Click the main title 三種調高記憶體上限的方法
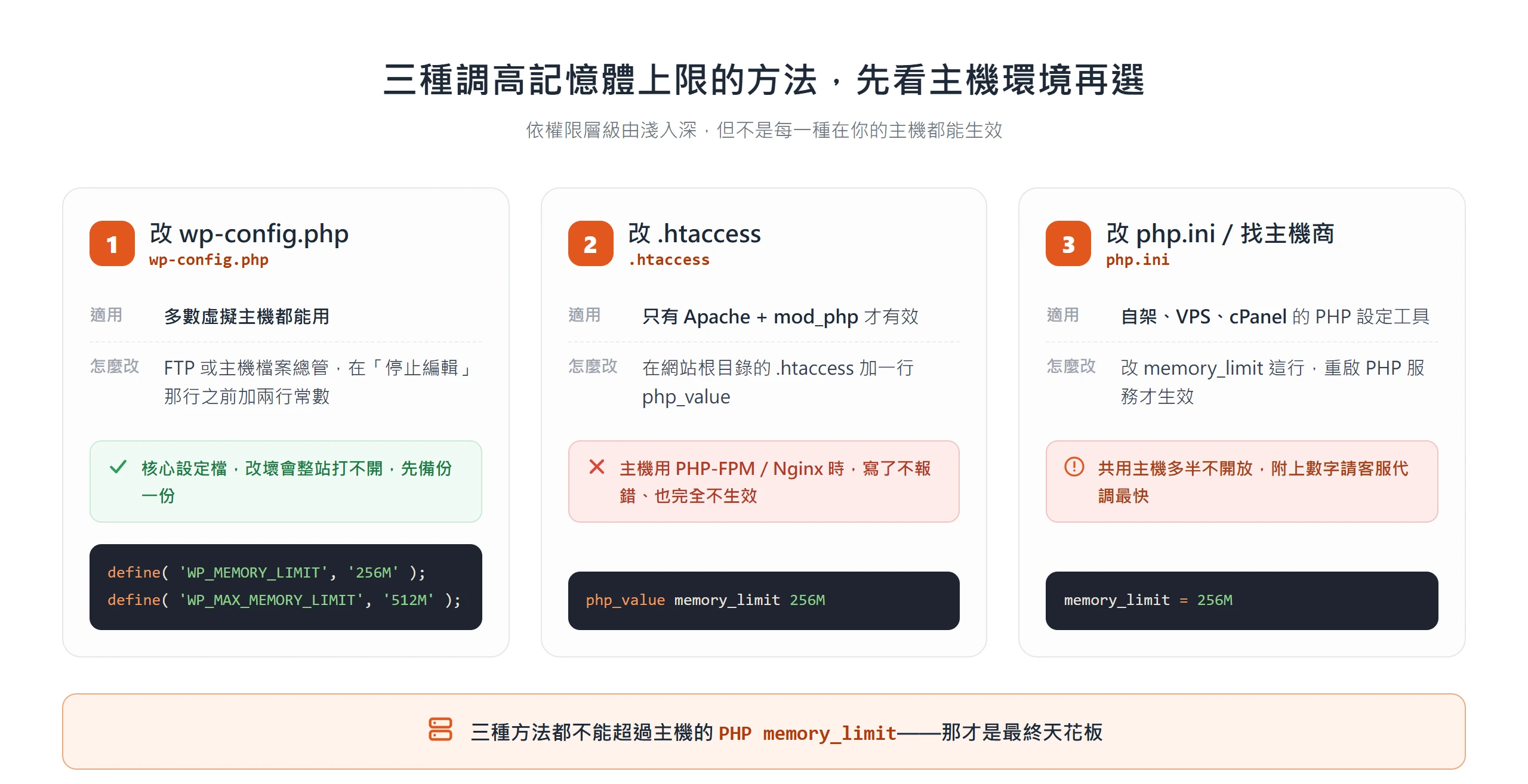The height and width of the screenshot is (784, 1528). (x=600, y=80)
